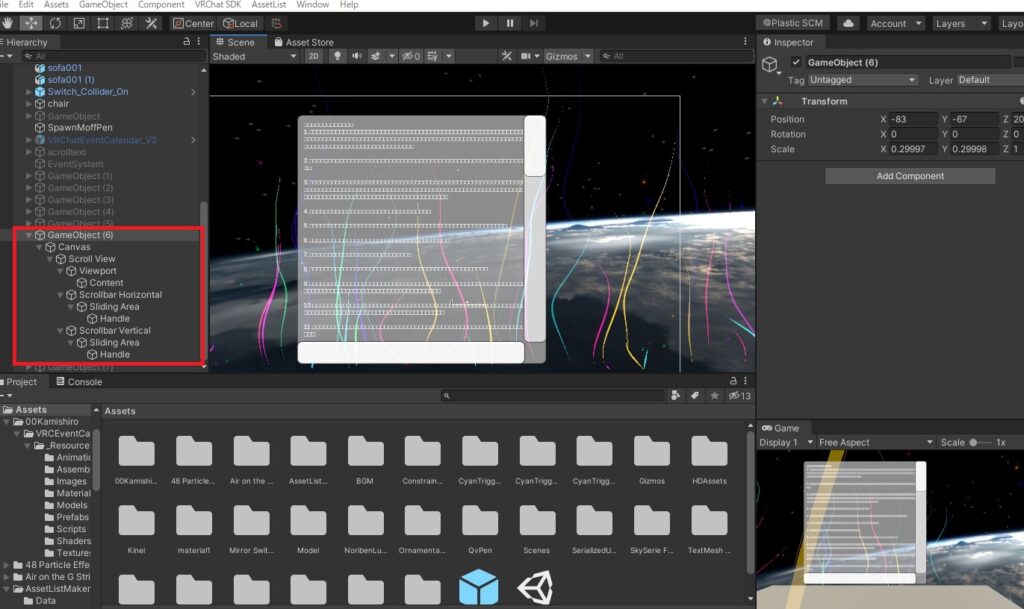Viewport: 1024px width, 609px height.
Task: Select the Move tool in the toolbar
Action: click(x=31, y=23)
